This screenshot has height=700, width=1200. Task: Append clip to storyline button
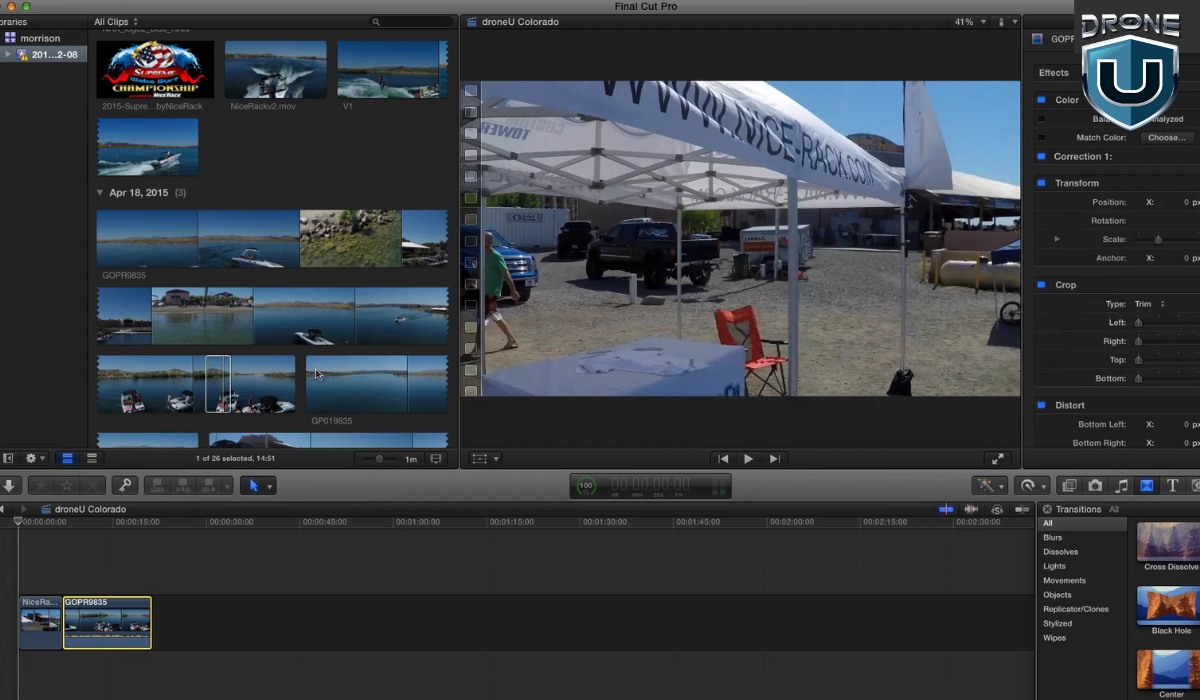[x=211, y=486]
